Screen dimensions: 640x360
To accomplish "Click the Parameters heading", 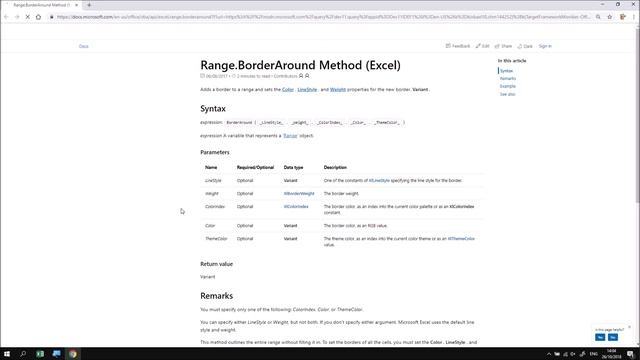I will [x=215, y=152].
